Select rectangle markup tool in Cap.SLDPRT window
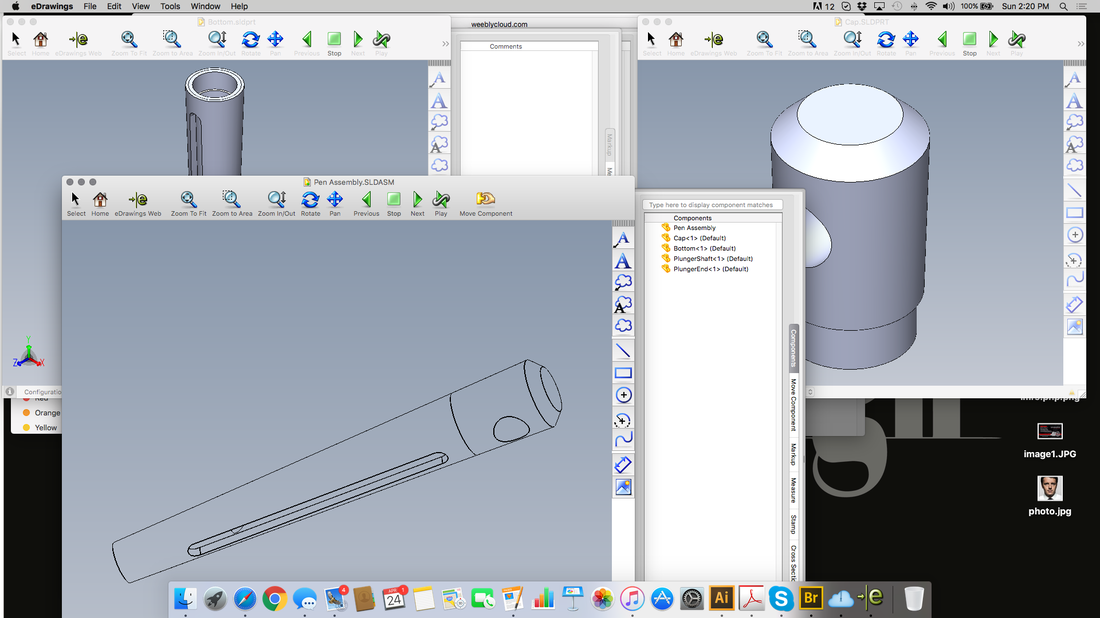 [1075, 213]
